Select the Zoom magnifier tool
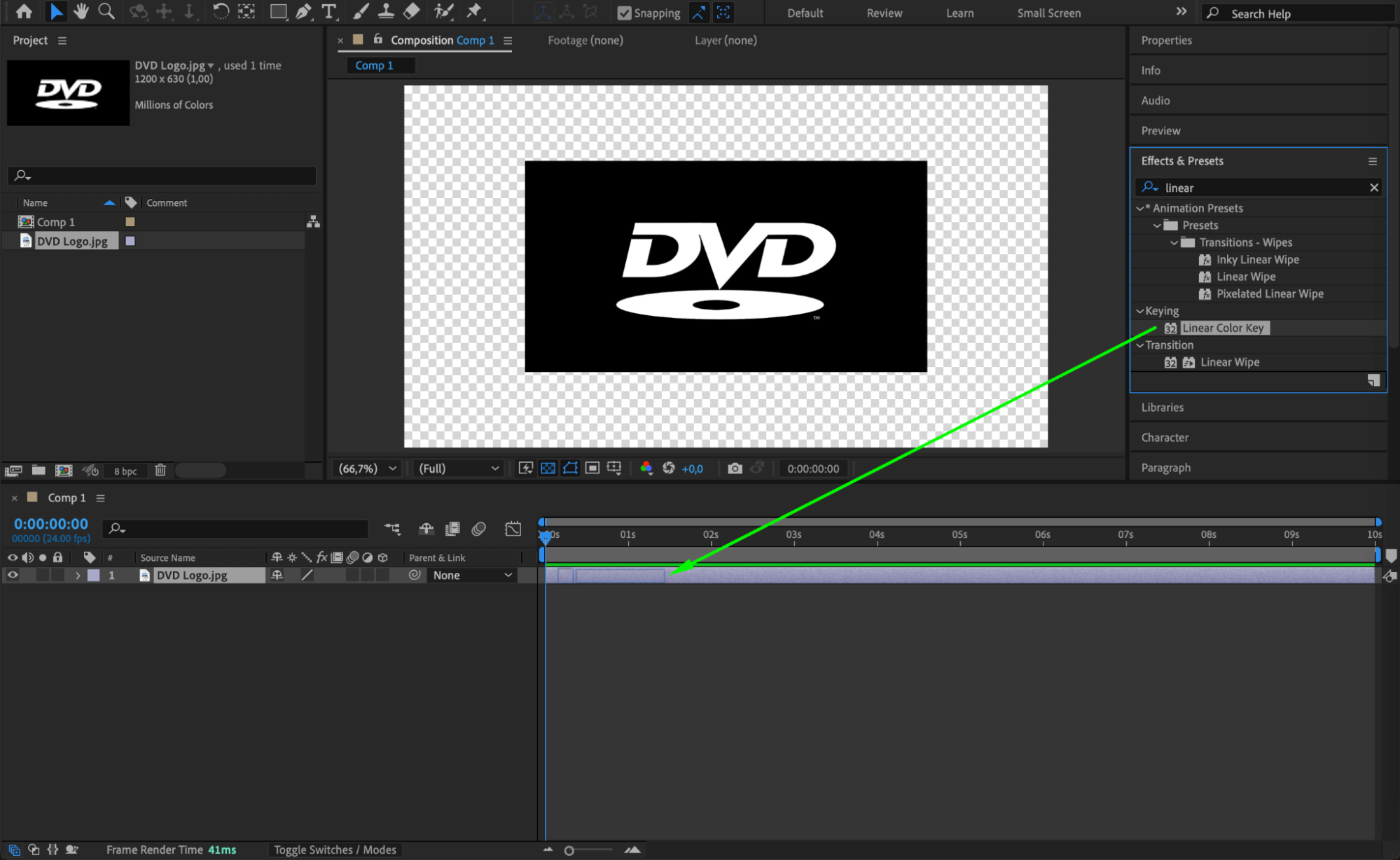Image resolution: width=1400 pixels, height=860 pixels. (x=106, y=12)
